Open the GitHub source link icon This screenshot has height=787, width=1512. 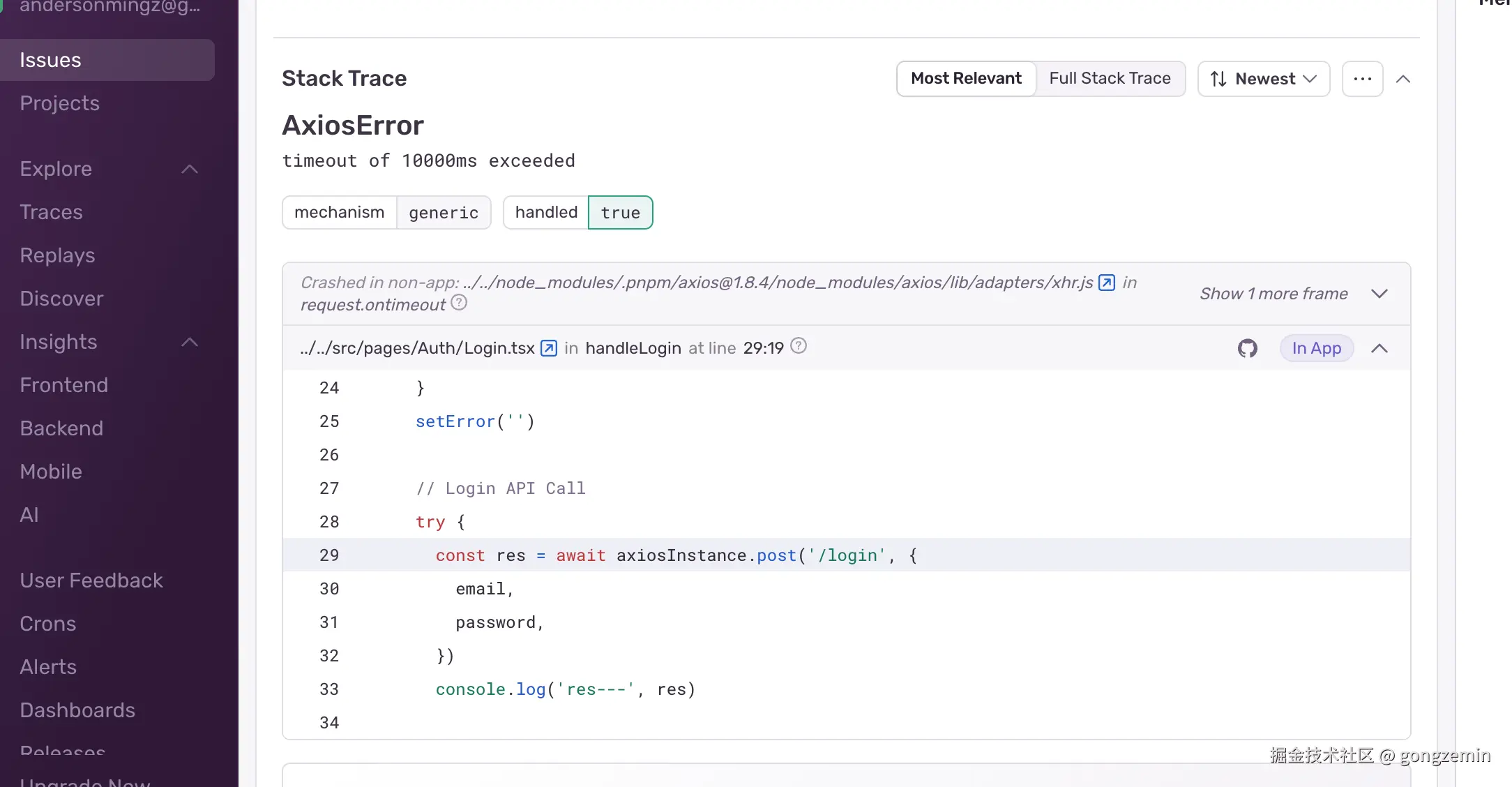pos(1247,348)
